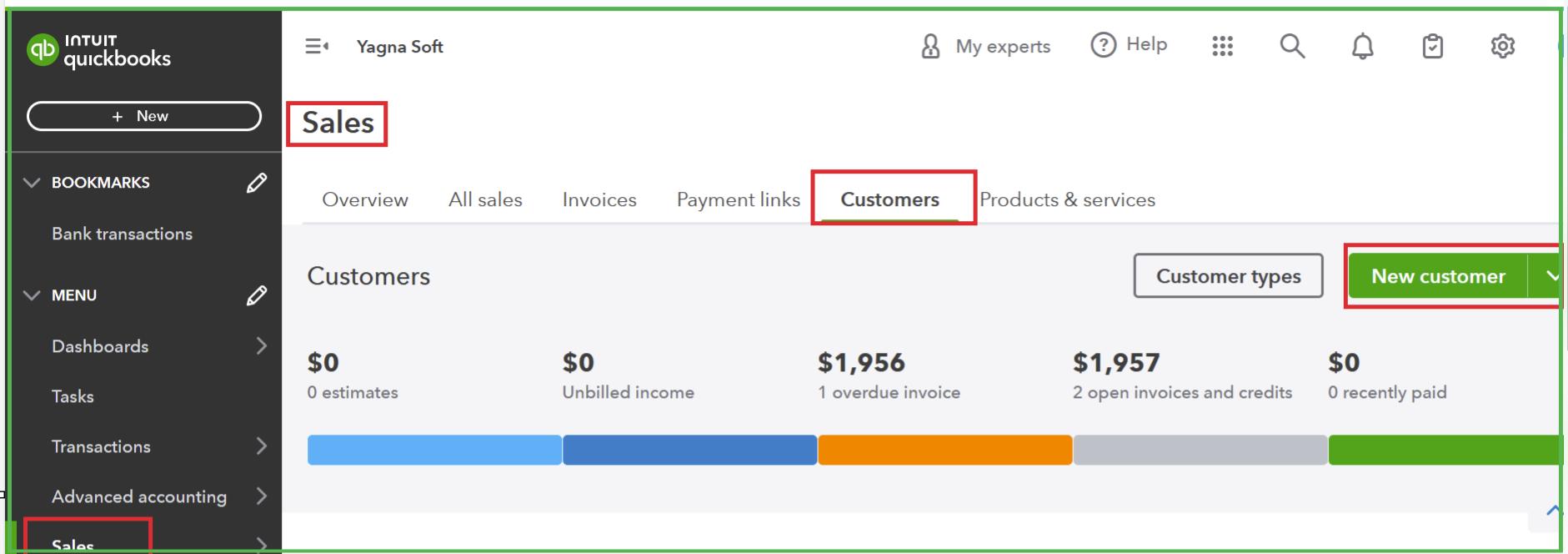
Task: Expand the Dashboards submenu arrow
Action: click(x=262, y=346)
